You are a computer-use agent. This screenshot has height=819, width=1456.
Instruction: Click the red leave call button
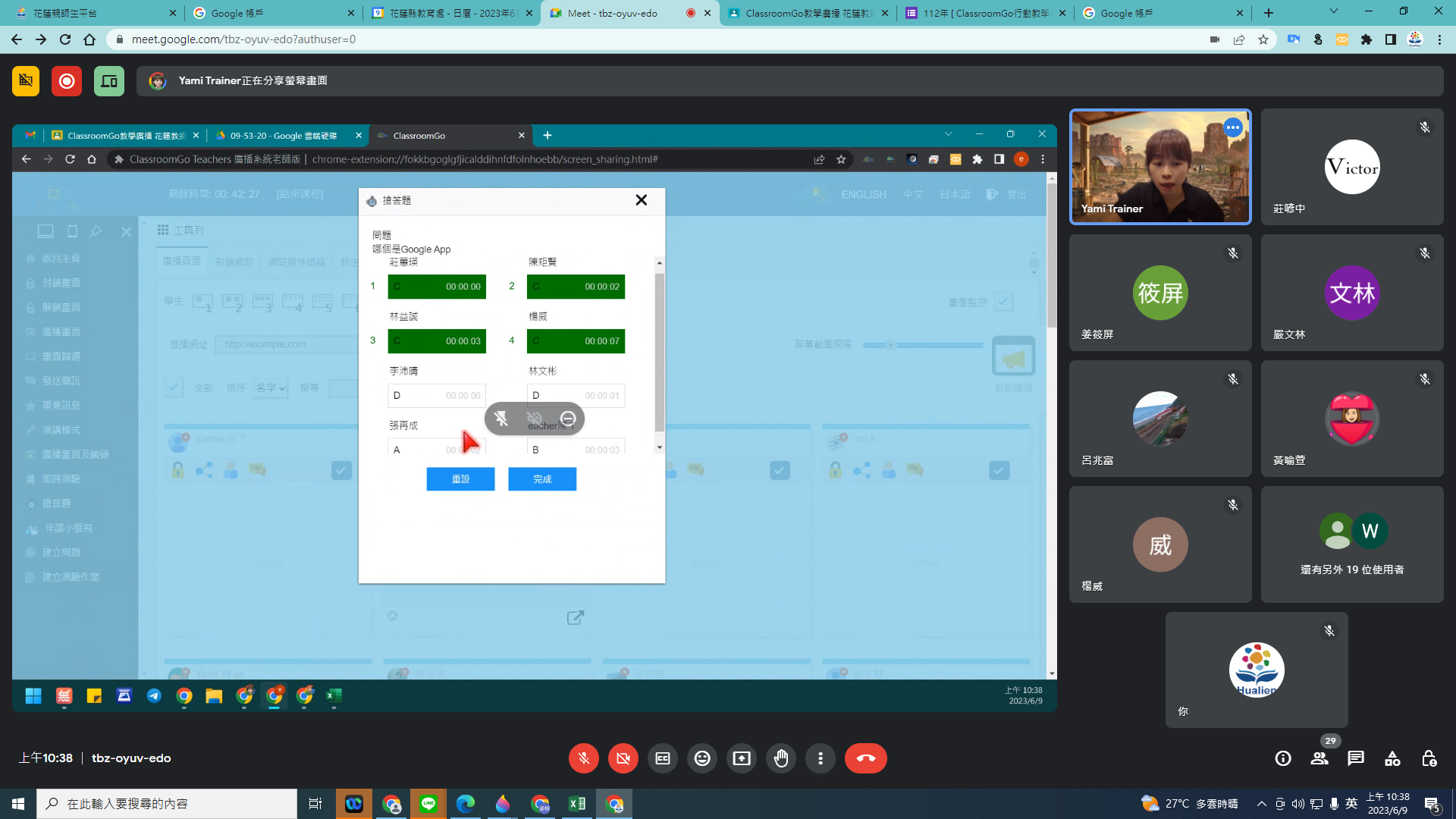pos(865,758)
